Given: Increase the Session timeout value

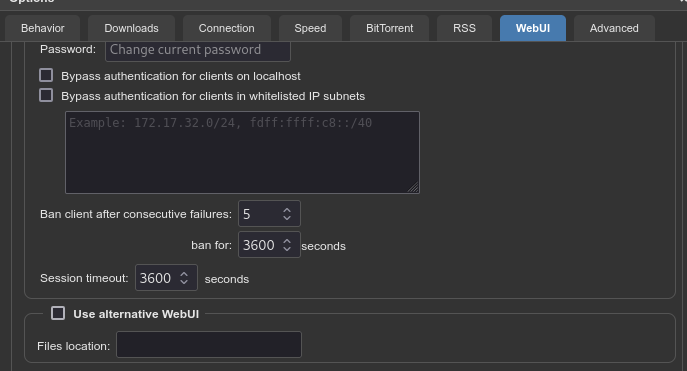Looking at the screenshot, I should 184,274.
